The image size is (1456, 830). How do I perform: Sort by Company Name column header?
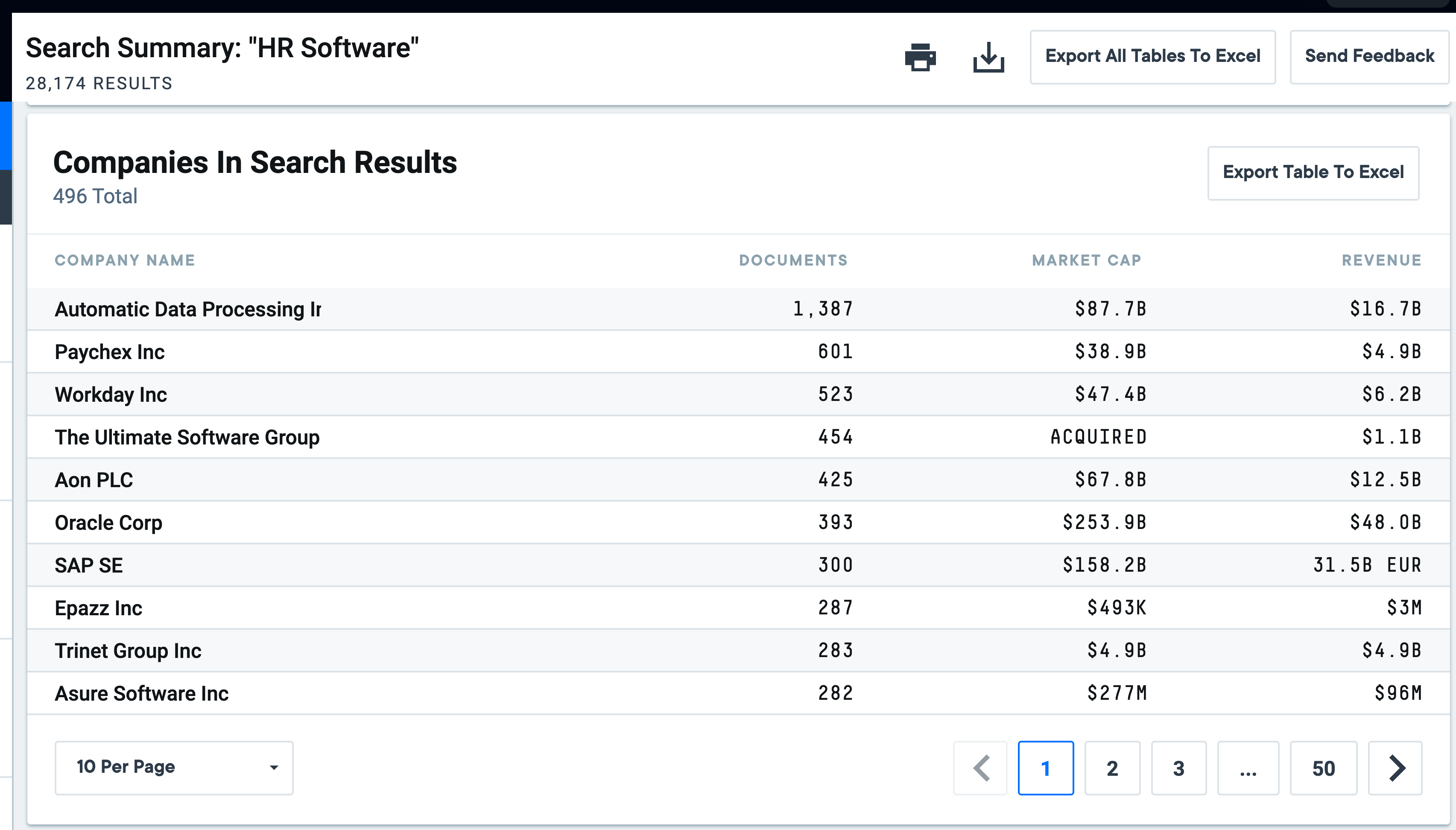tap(125, 260)
